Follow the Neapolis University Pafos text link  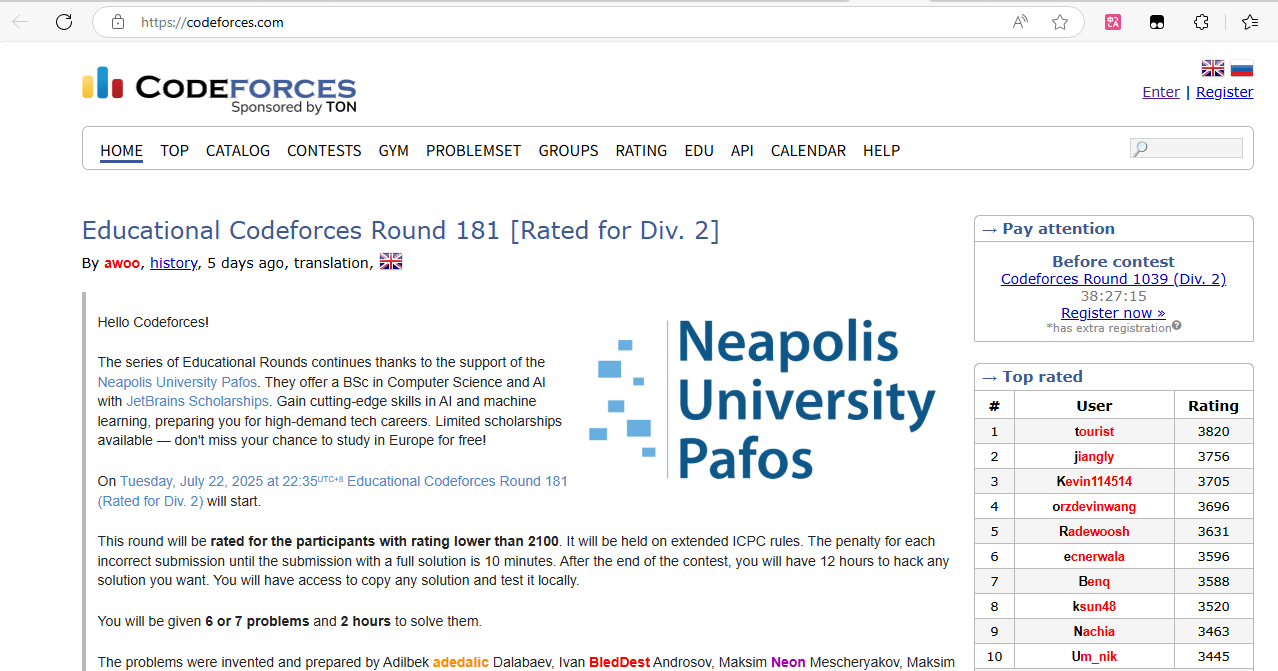[178, 382]
